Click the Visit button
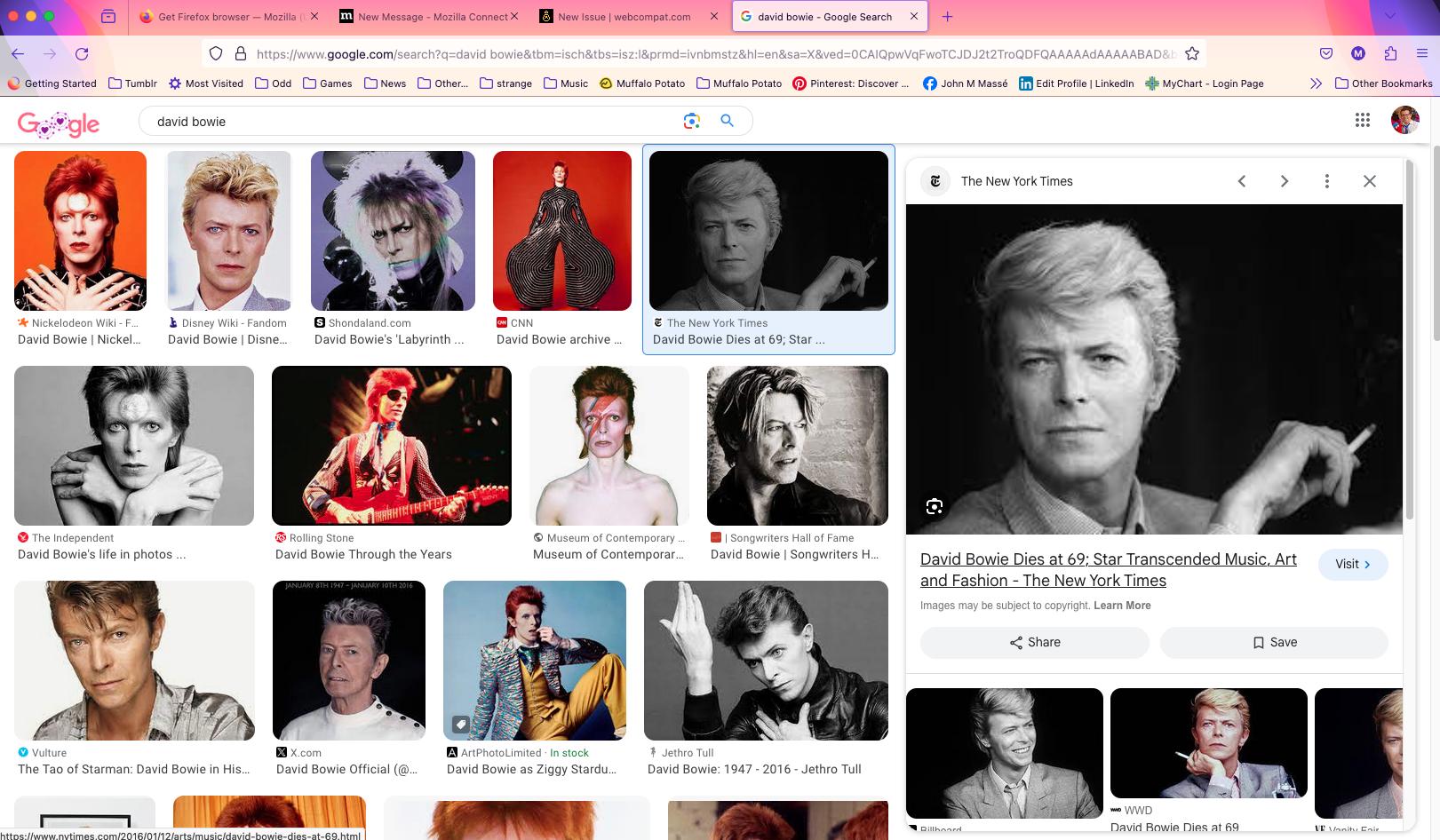Image resolution: width=1440 pixels, height=840 pixels. point(1352,564)
